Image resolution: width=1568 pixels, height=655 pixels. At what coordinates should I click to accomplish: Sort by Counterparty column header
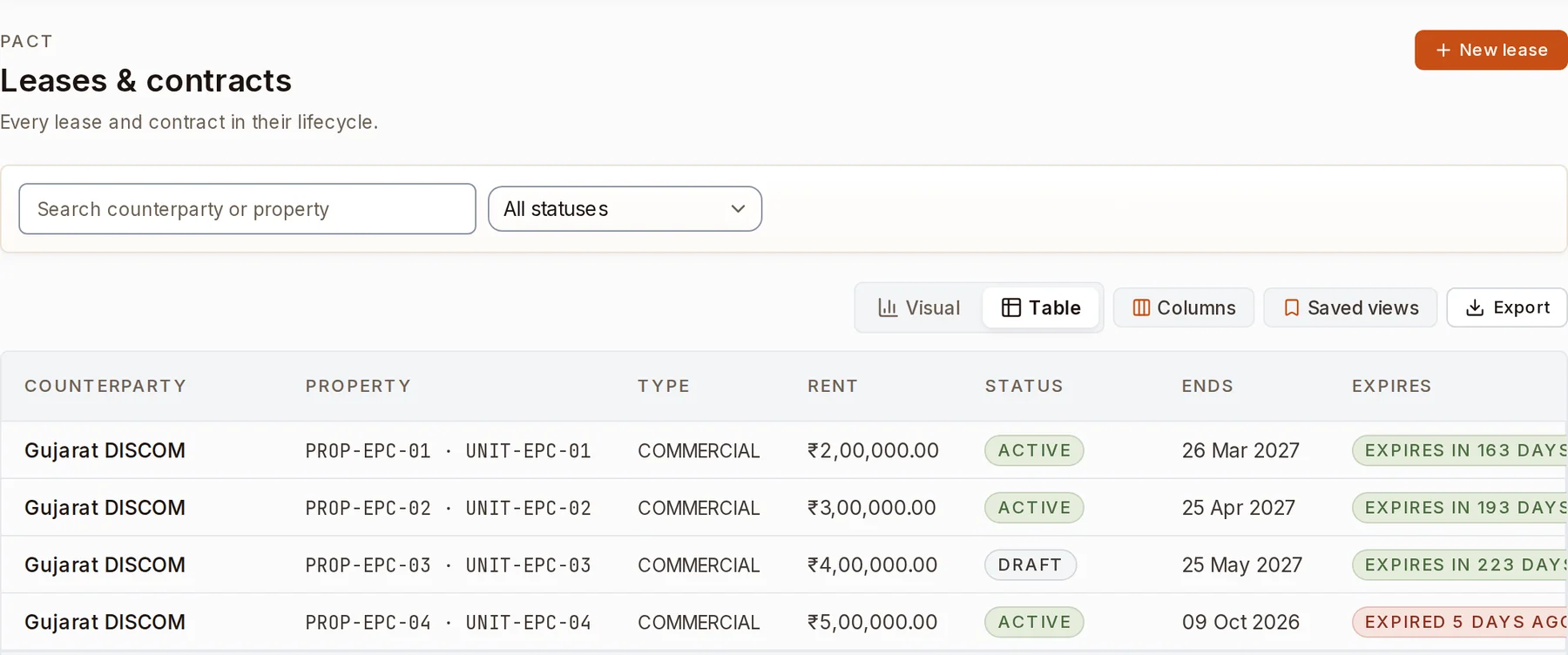(105, 386)
